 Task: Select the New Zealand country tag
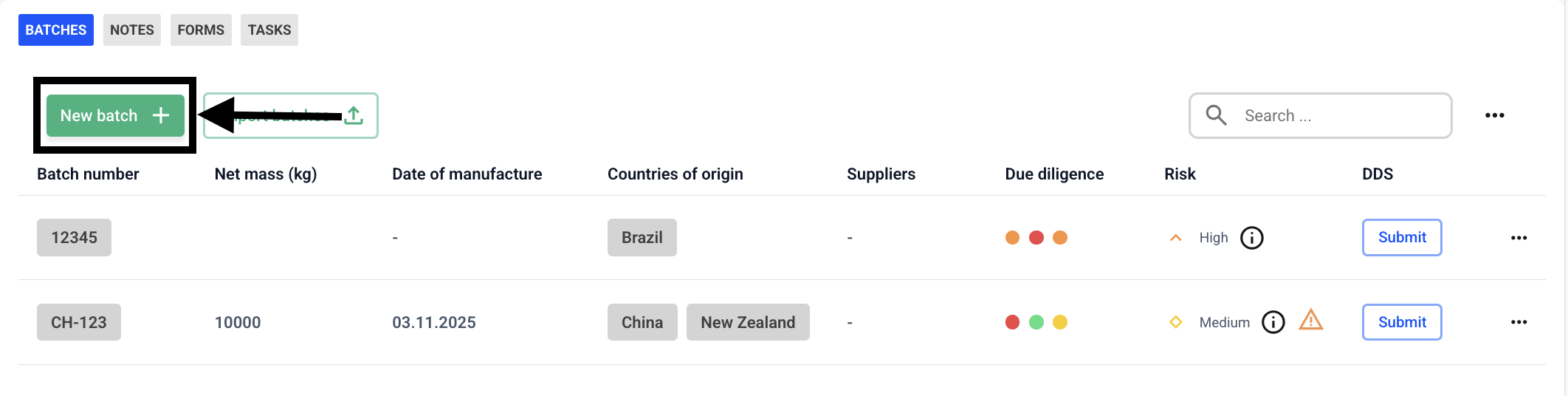748,322
